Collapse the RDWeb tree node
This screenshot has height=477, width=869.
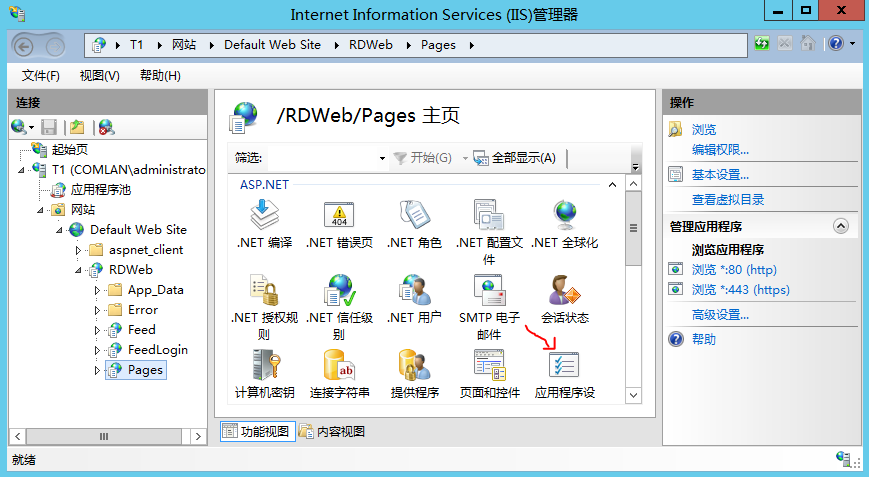78,270
